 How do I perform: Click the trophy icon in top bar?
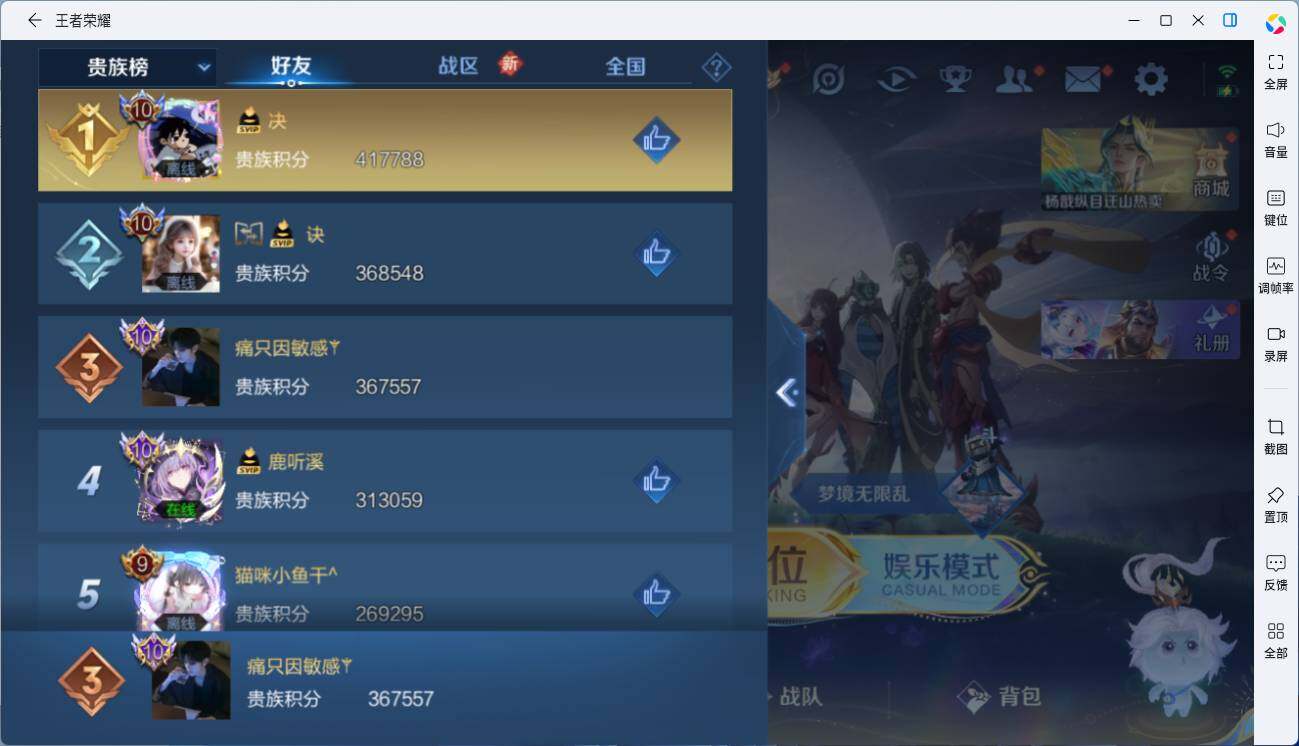pyautogui.click(x=956, y=79)
